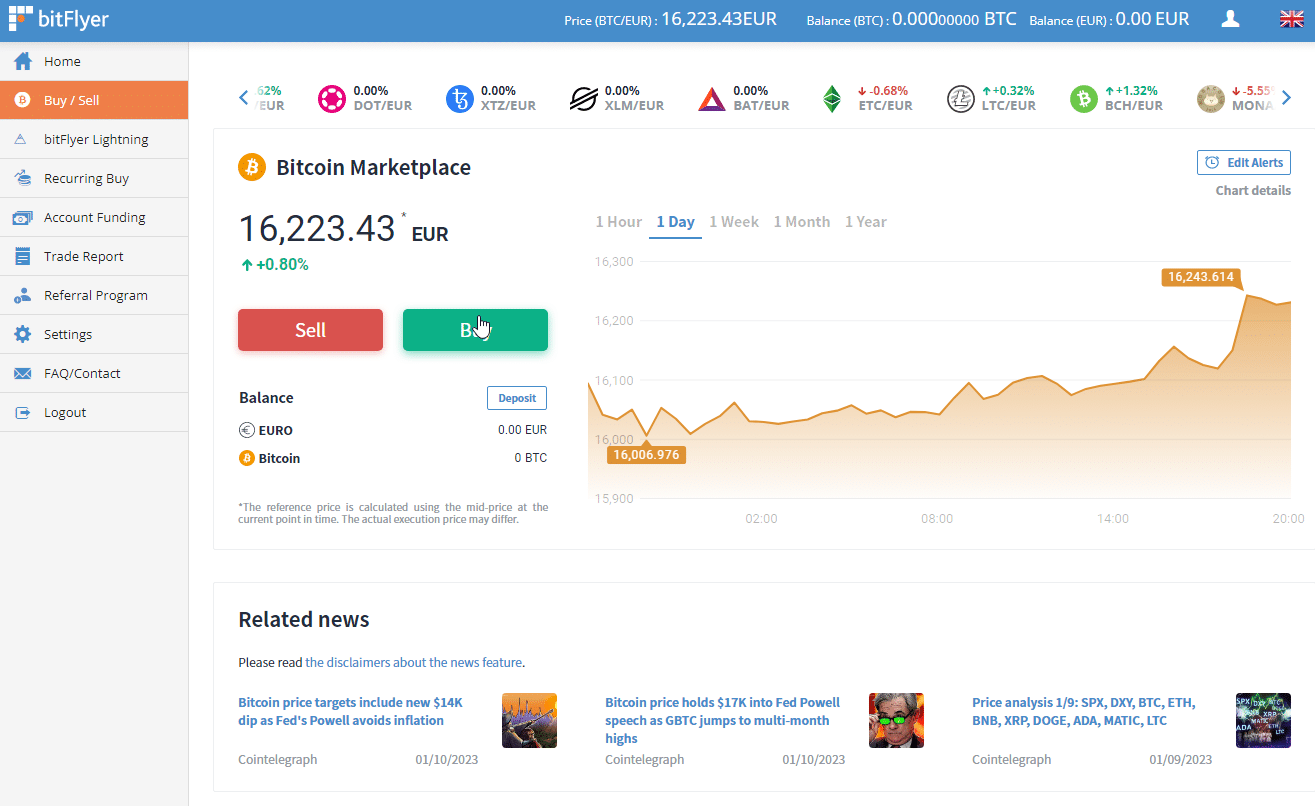This screenshot has height=806, width=1315.
Task: Click the Bitcoin balance row icon
Action: pyautogui.click(x=247, y=458)
